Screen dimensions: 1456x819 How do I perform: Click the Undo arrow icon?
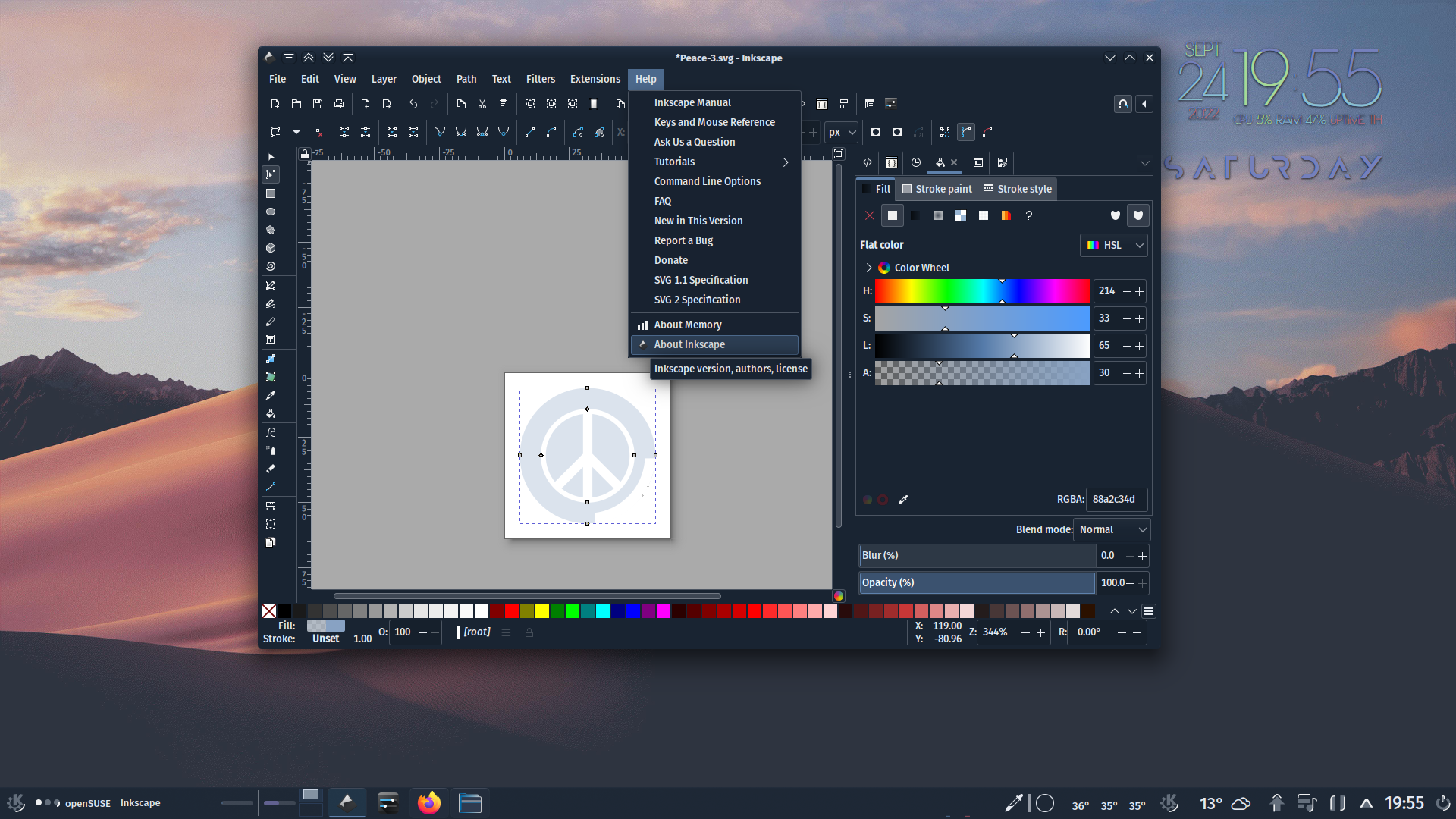[413, 104]
